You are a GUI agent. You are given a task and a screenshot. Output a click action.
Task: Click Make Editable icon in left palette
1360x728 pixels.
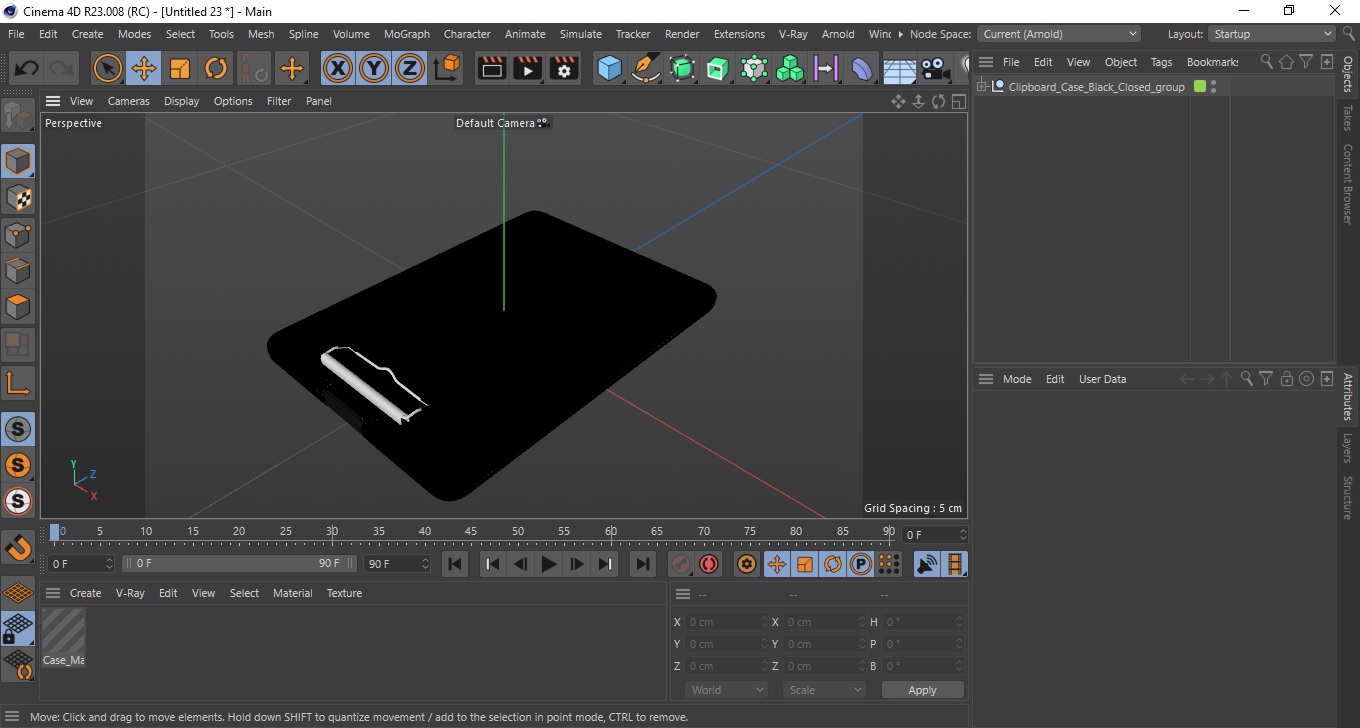pyautogui.click(x=18, y=116)
